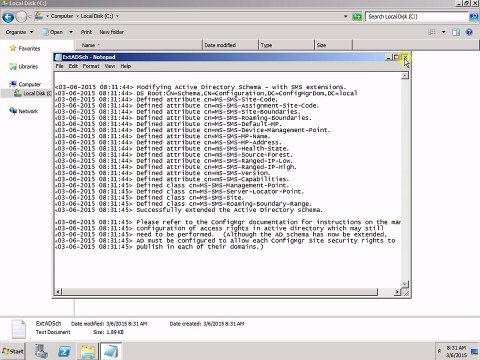This screenshot has height=360, width=480.
Task: Open the Organize dropdown menu
Action: point(19,32)
